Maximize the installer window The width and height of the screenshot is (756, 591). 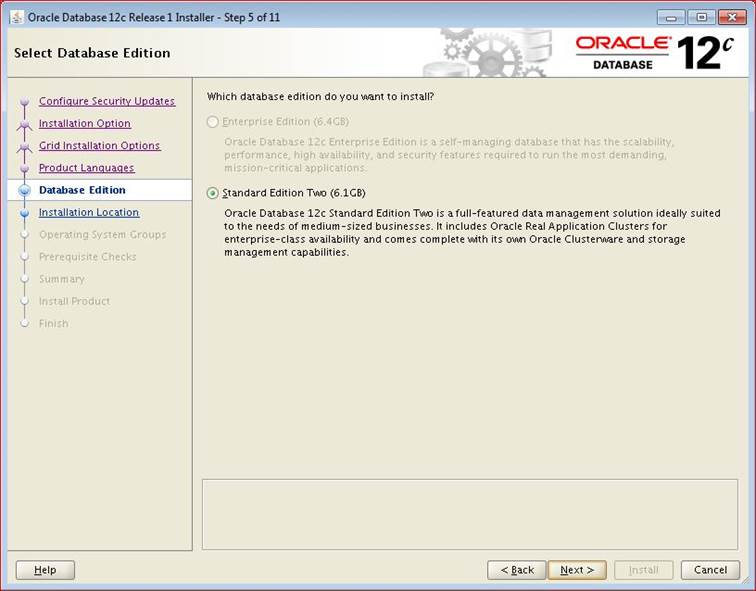pos(702,18)
